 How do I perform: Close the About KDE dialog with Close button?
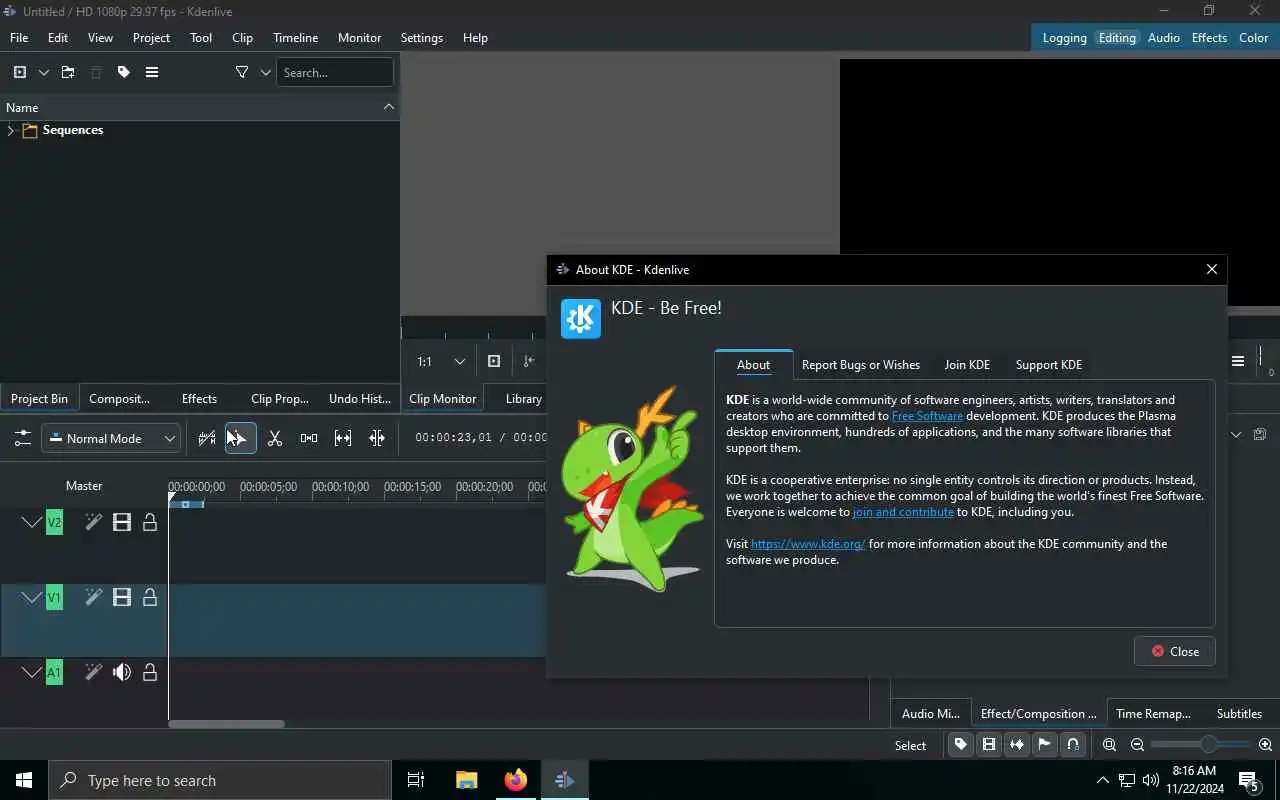[1175, 651]
